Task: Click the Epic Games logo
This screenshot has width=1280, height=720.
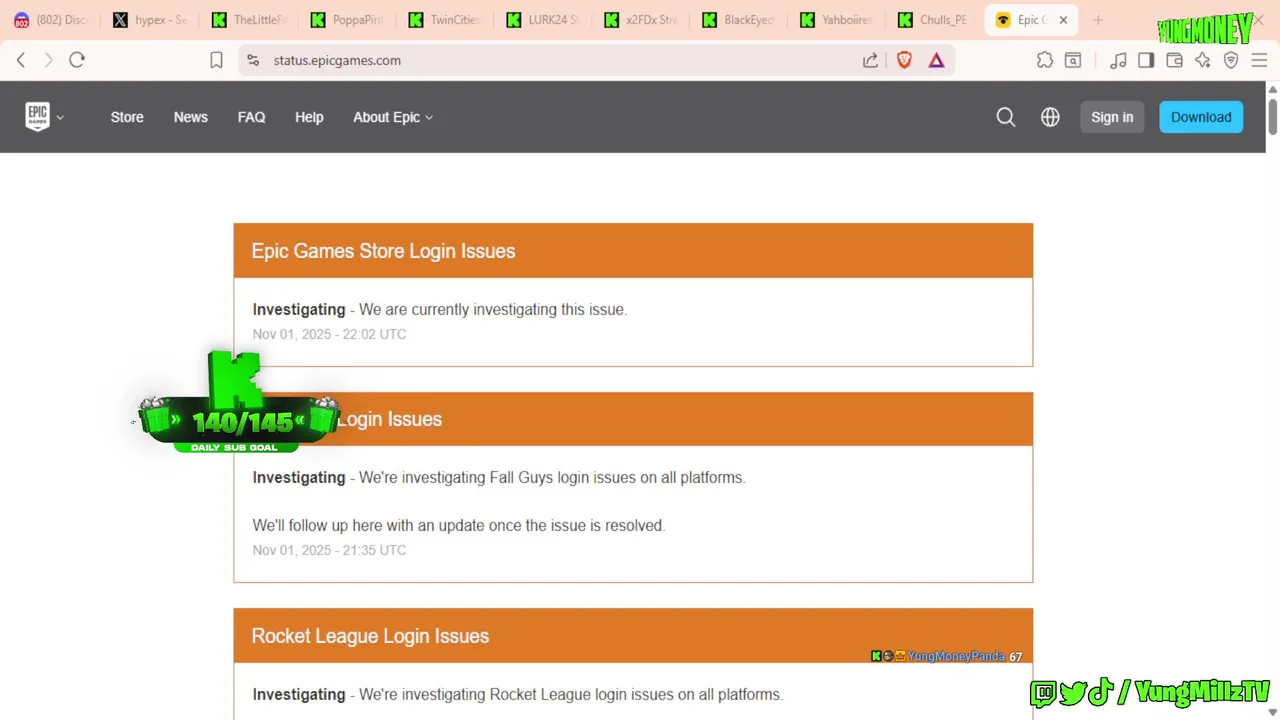Action: (x=37, y=117)
